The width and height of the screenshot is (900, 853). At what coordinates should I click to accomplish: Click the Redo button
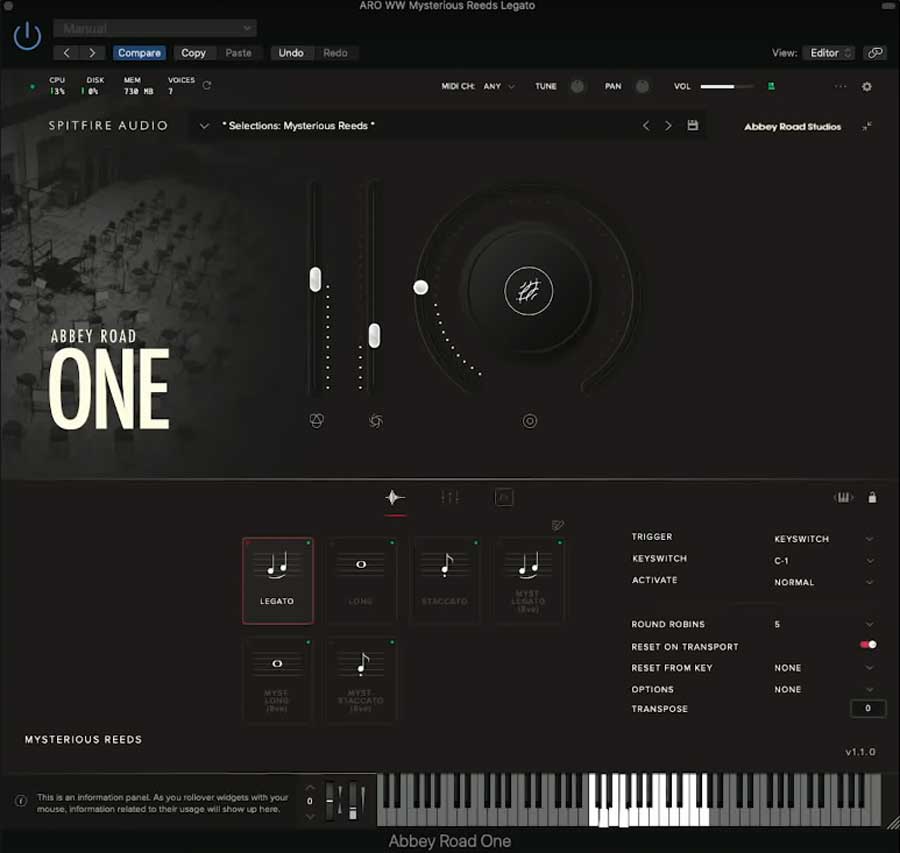coord(335,53)
